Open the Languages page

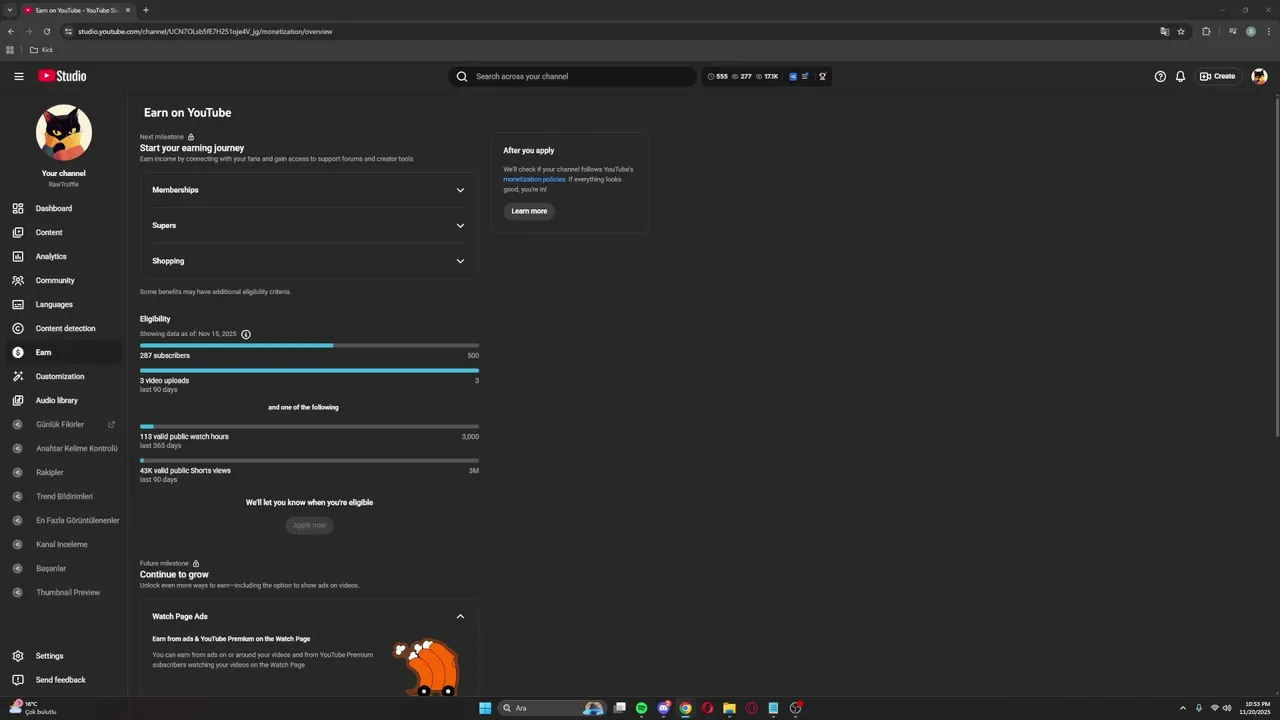point(64,304)
